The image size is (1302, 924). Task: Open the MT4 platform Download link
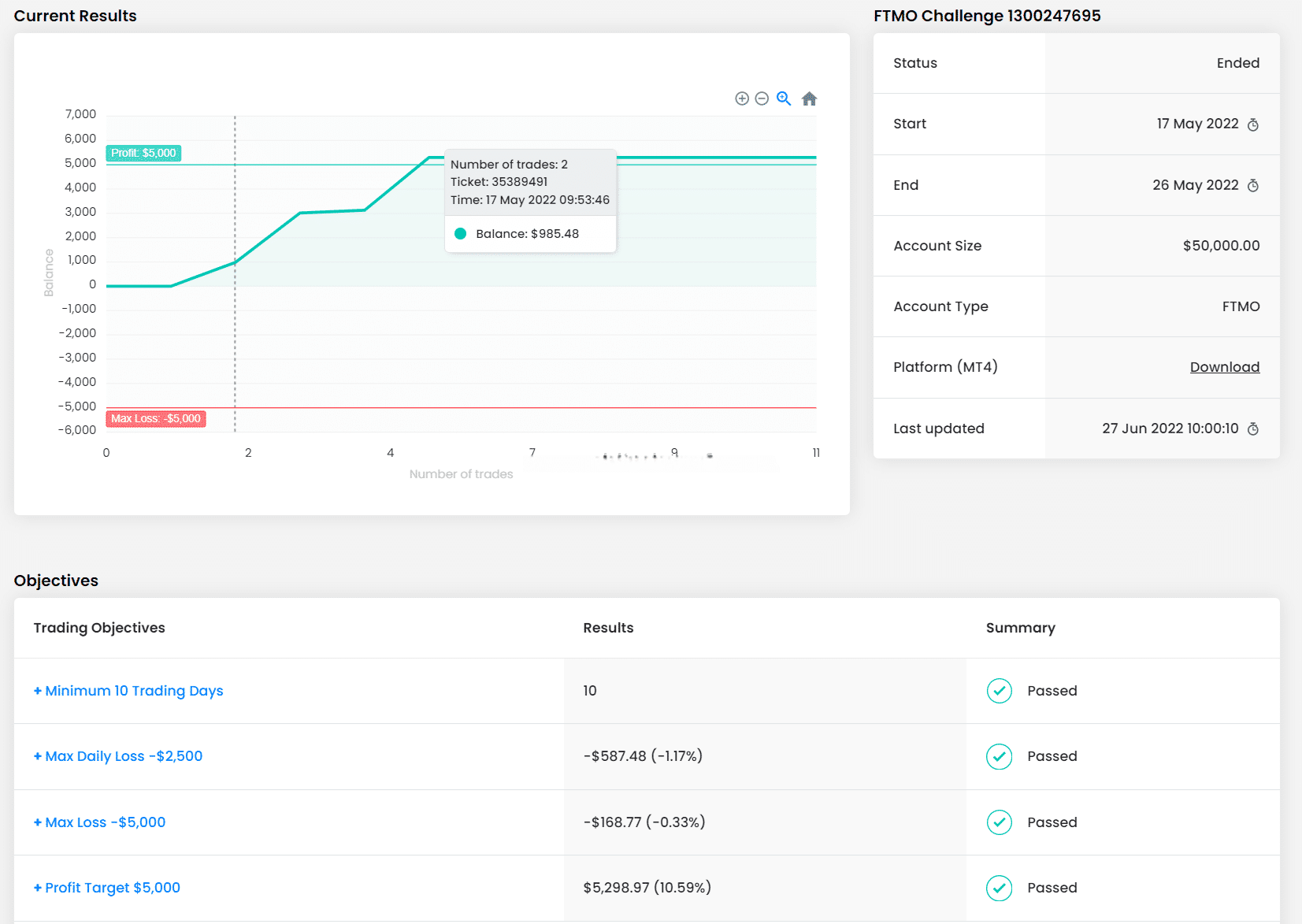(1224, 367)
